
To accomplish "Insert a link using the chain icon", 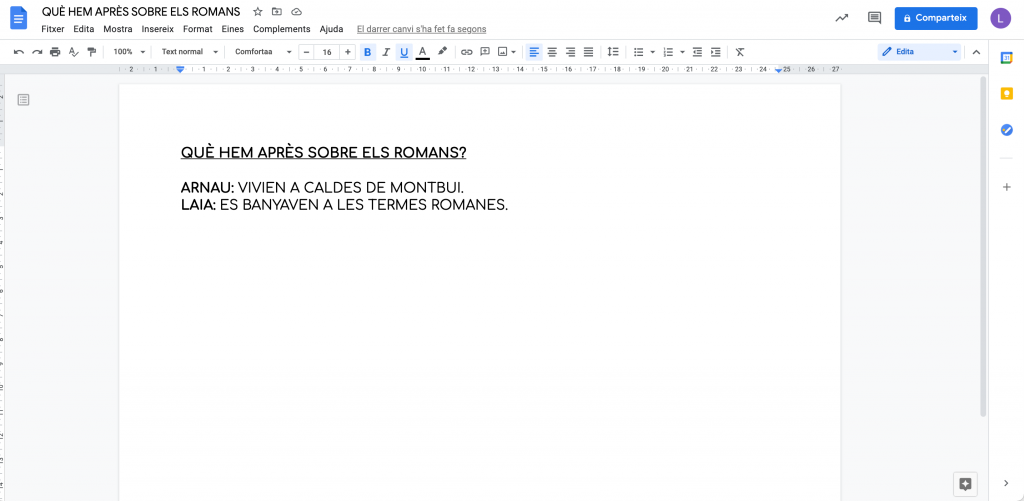I will pyautogui.click(x=466, y=52).
